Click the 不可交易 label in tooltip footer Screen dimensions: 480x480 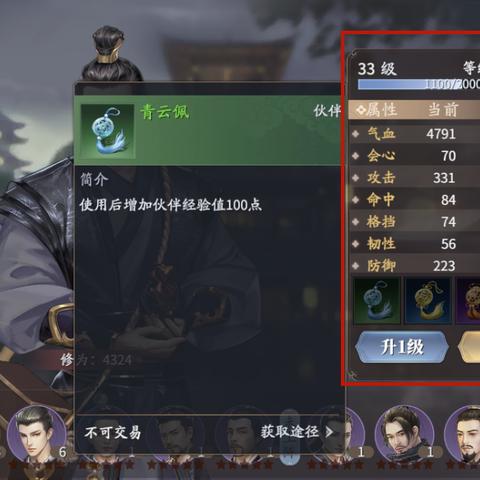(113, 433)
